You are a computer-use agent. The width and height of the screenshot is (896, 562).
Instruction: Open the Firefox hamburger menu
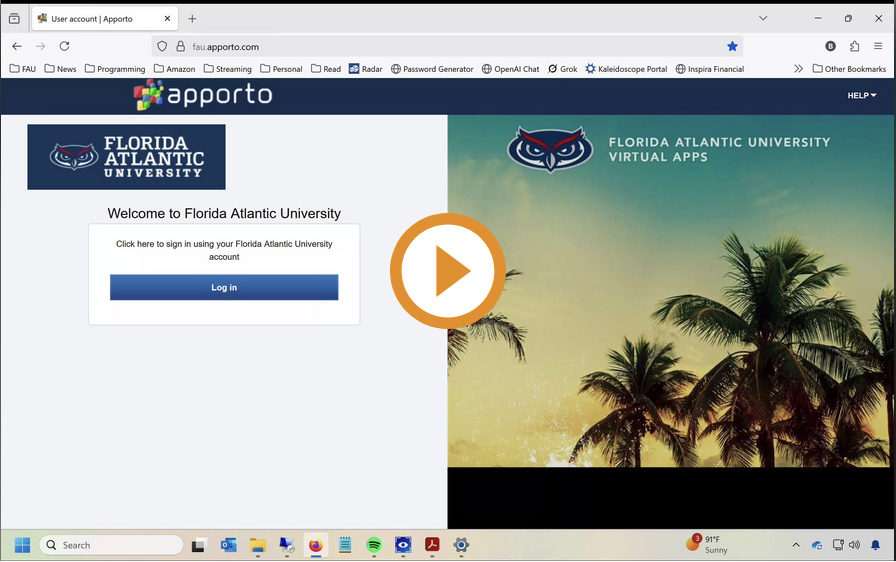[x=878, y=46]
